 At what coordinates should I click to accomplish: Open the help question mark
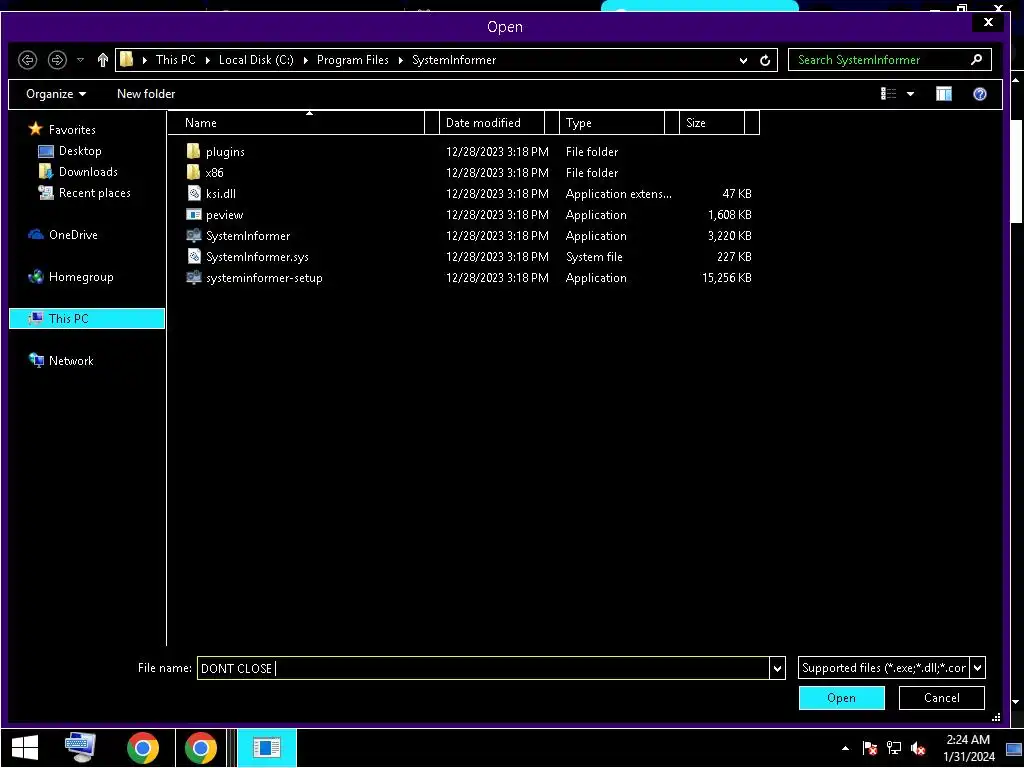tap(980, 94)
